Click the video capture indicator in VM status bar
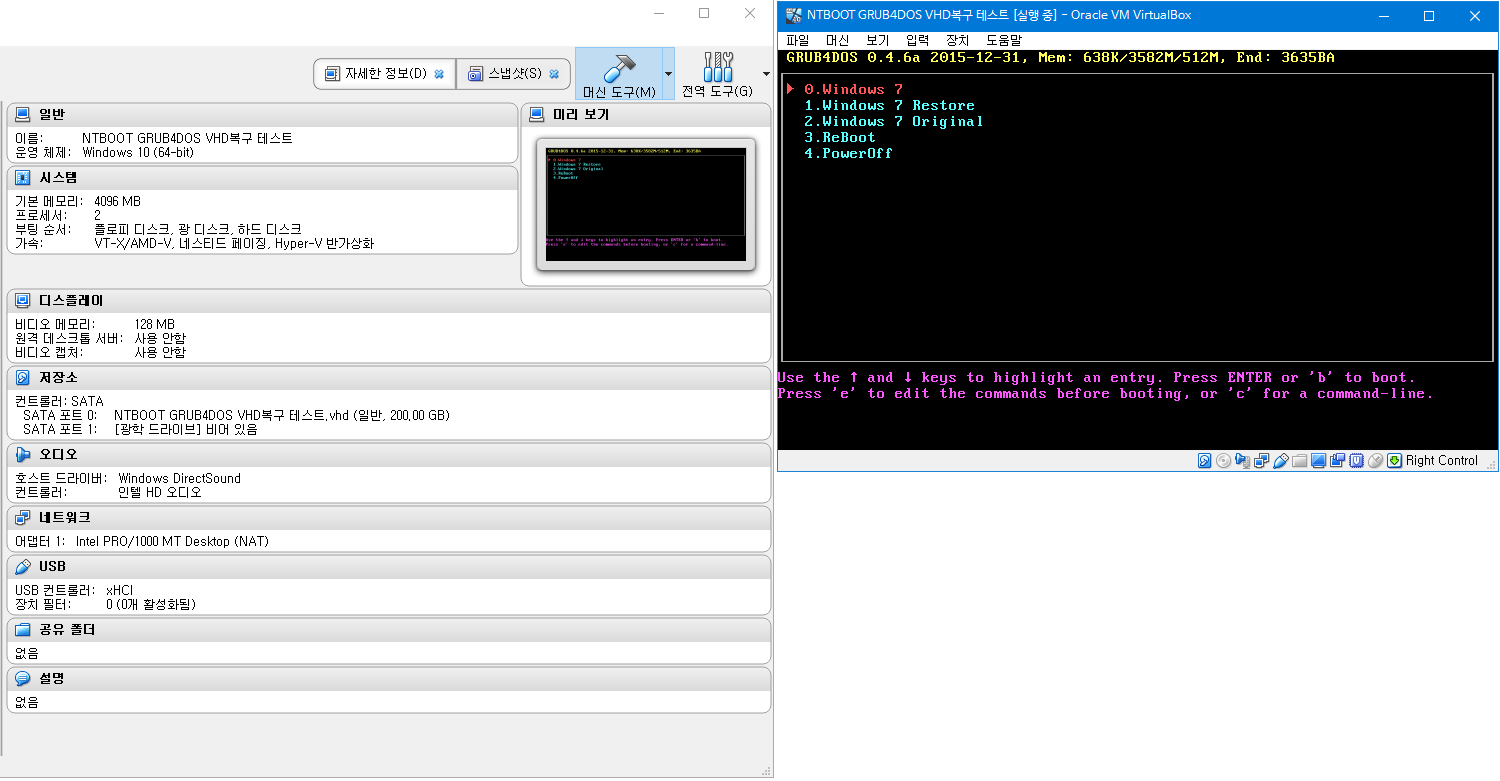This screenshot has width=1500, height=781. 1337,460
